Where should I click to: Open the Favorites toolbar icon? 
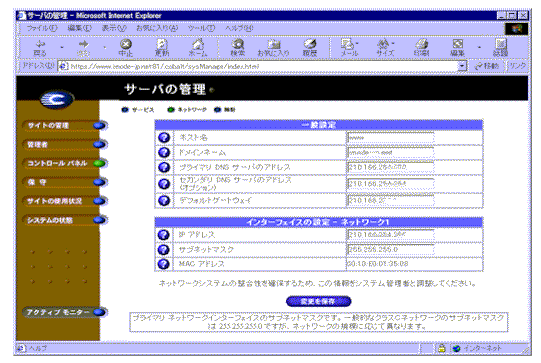(274, 48)
